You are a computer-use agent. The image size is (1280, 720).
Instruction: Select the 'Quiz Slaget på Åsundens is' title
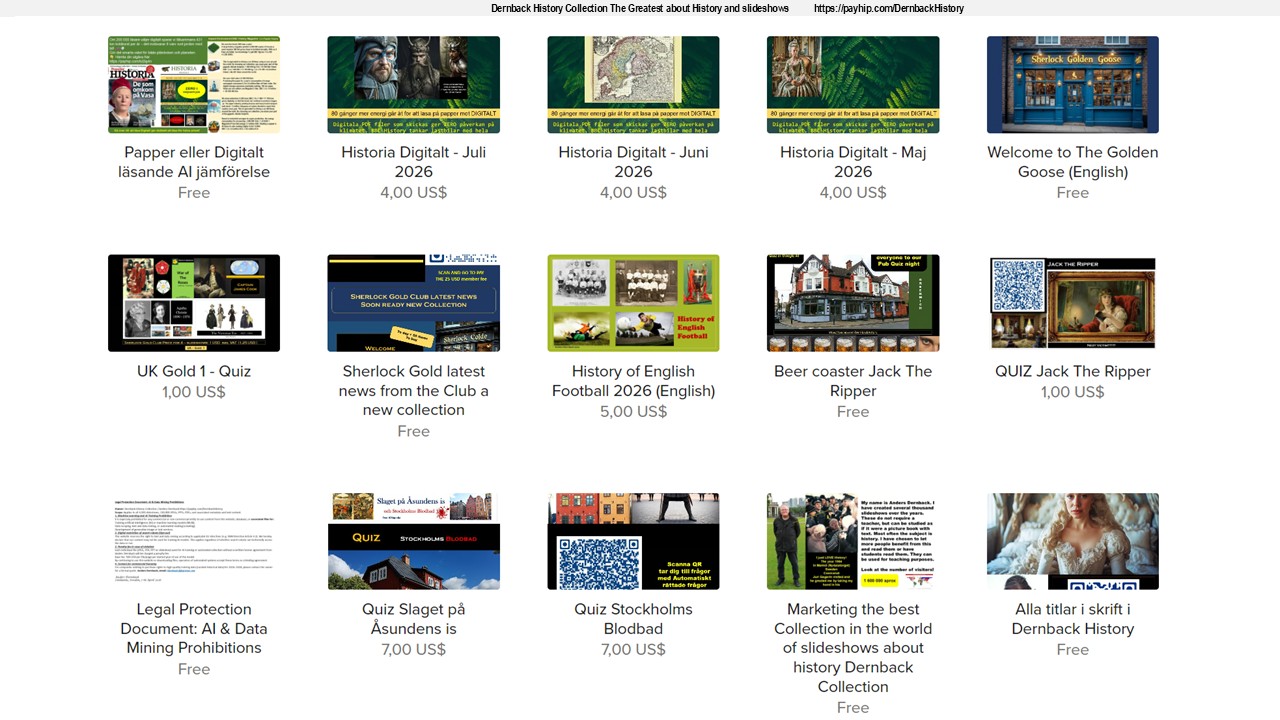click(413, 619)
